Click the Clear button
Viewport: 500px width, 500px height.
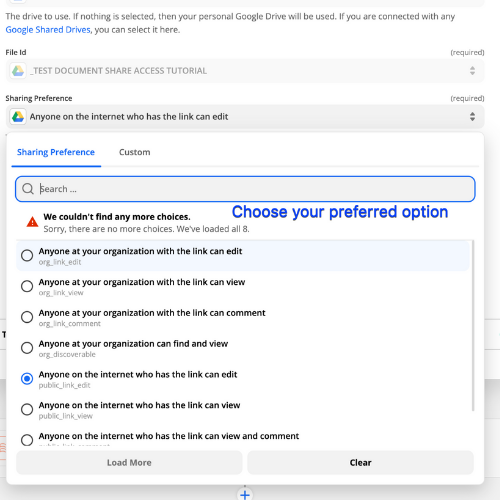click(360, 463)
